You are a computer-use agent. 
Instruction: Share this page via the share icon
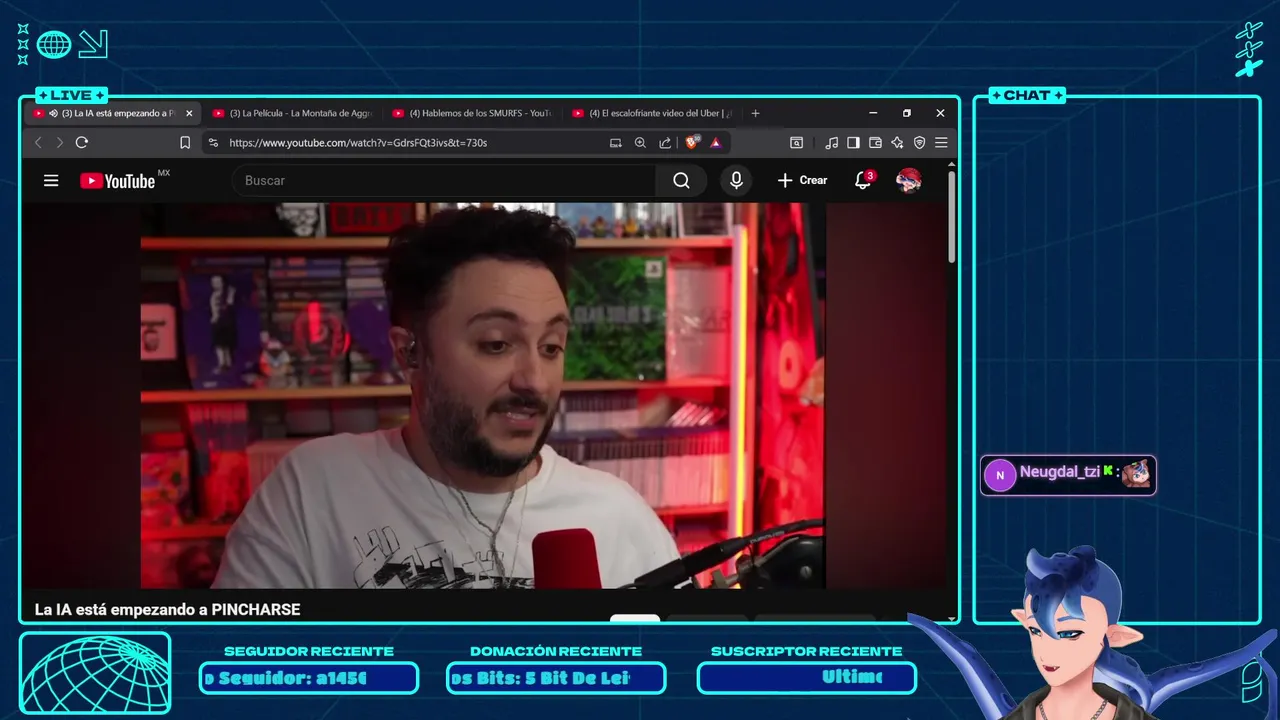(665, 143)
